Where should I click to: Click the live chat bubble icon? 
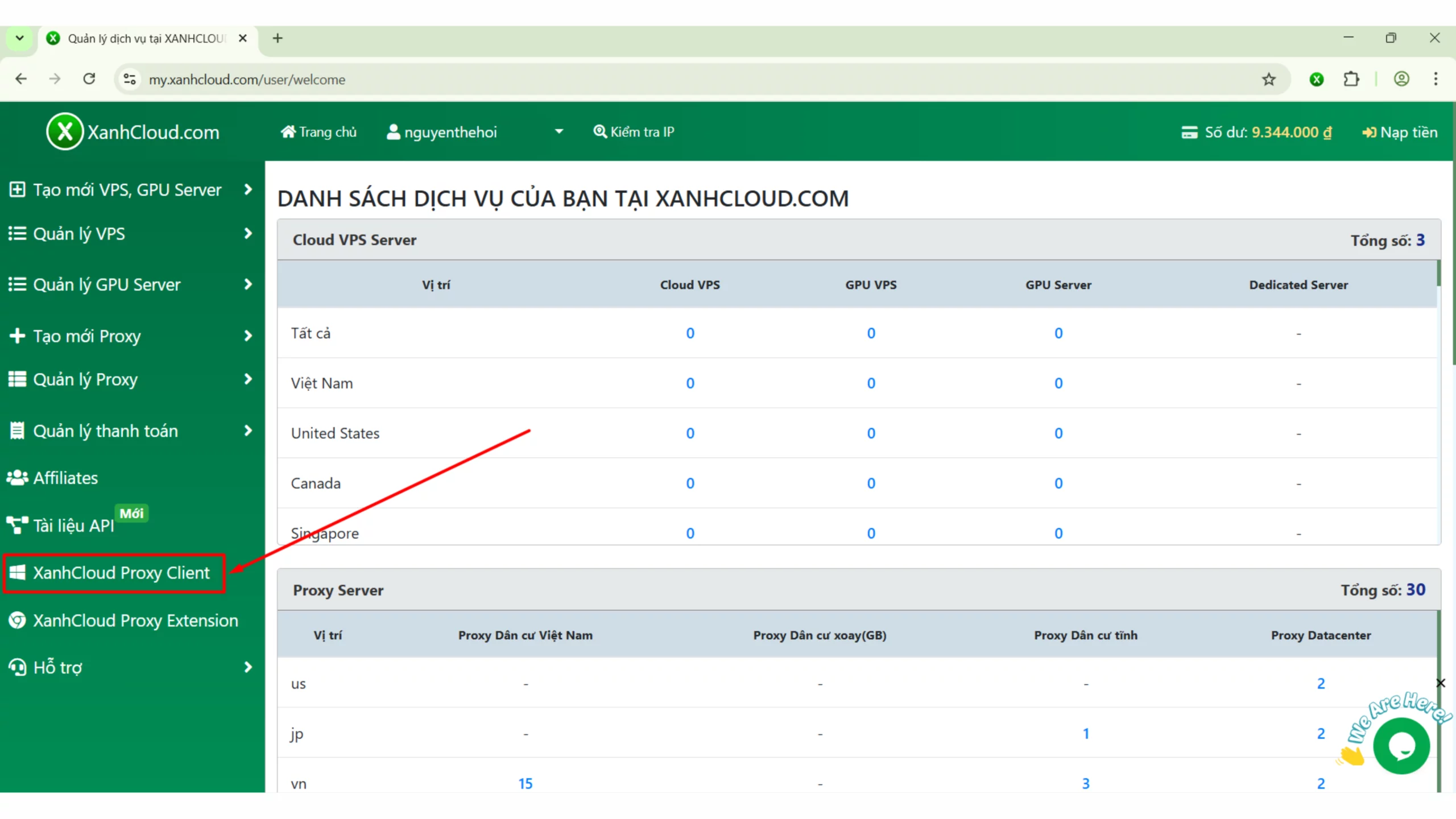coord(1401,746)
